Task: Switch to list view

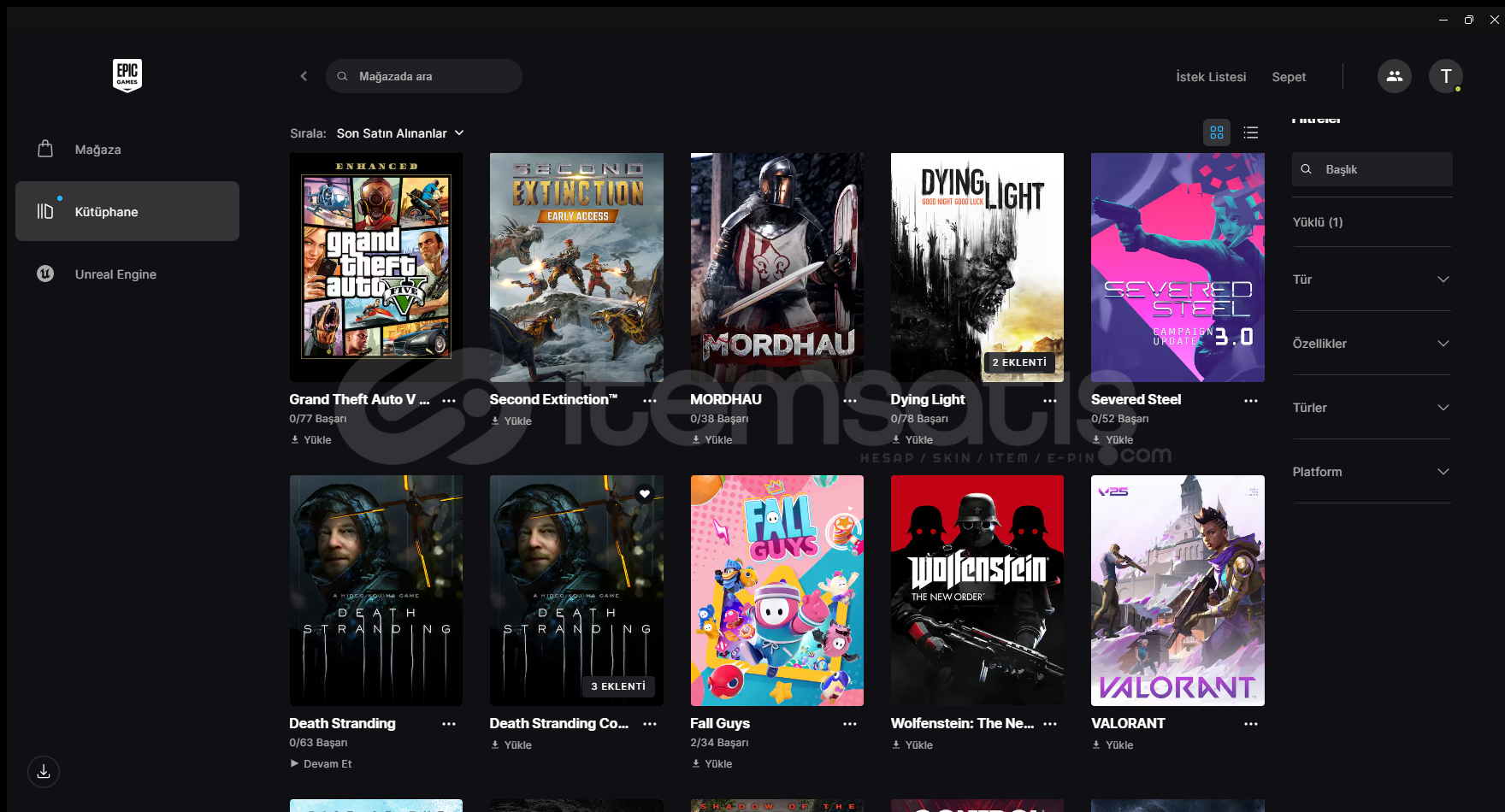Action: pyautogui.click(x=1251, y=132)
